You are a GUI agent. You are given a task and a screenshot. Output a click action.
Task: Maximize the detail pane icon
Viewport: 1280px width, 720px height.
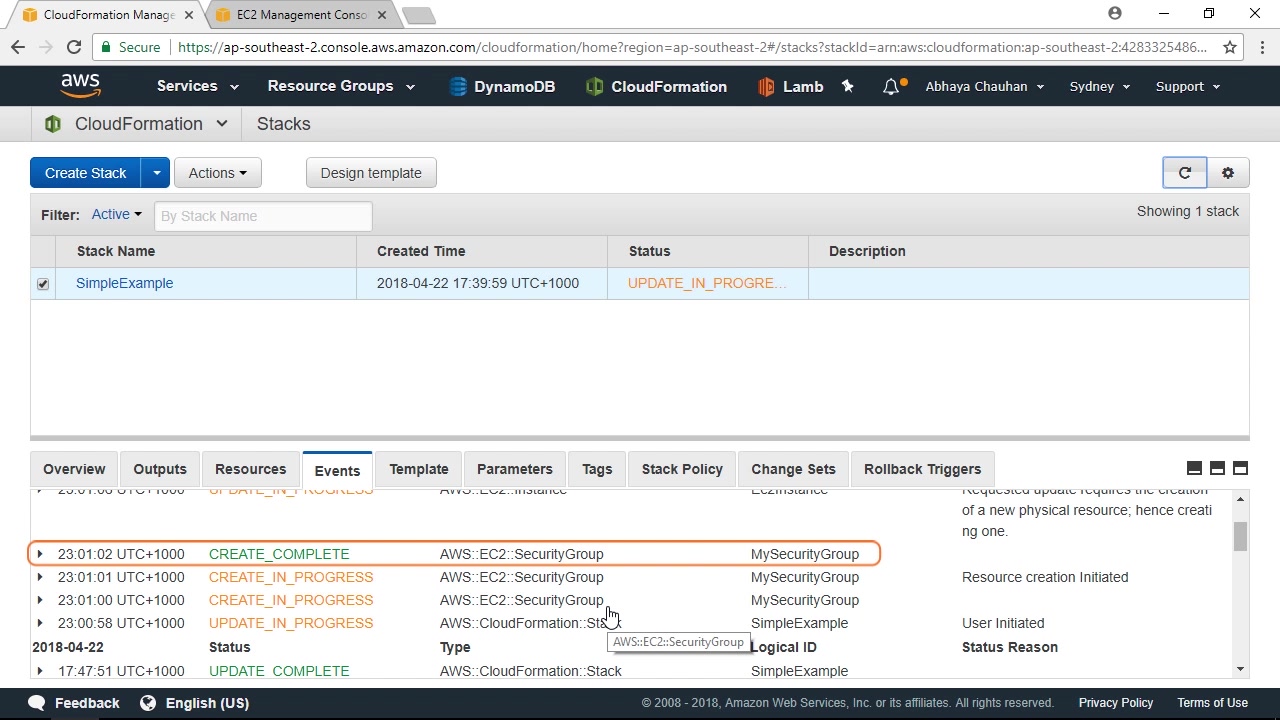pyautogui.click(x=1240, y=469)
